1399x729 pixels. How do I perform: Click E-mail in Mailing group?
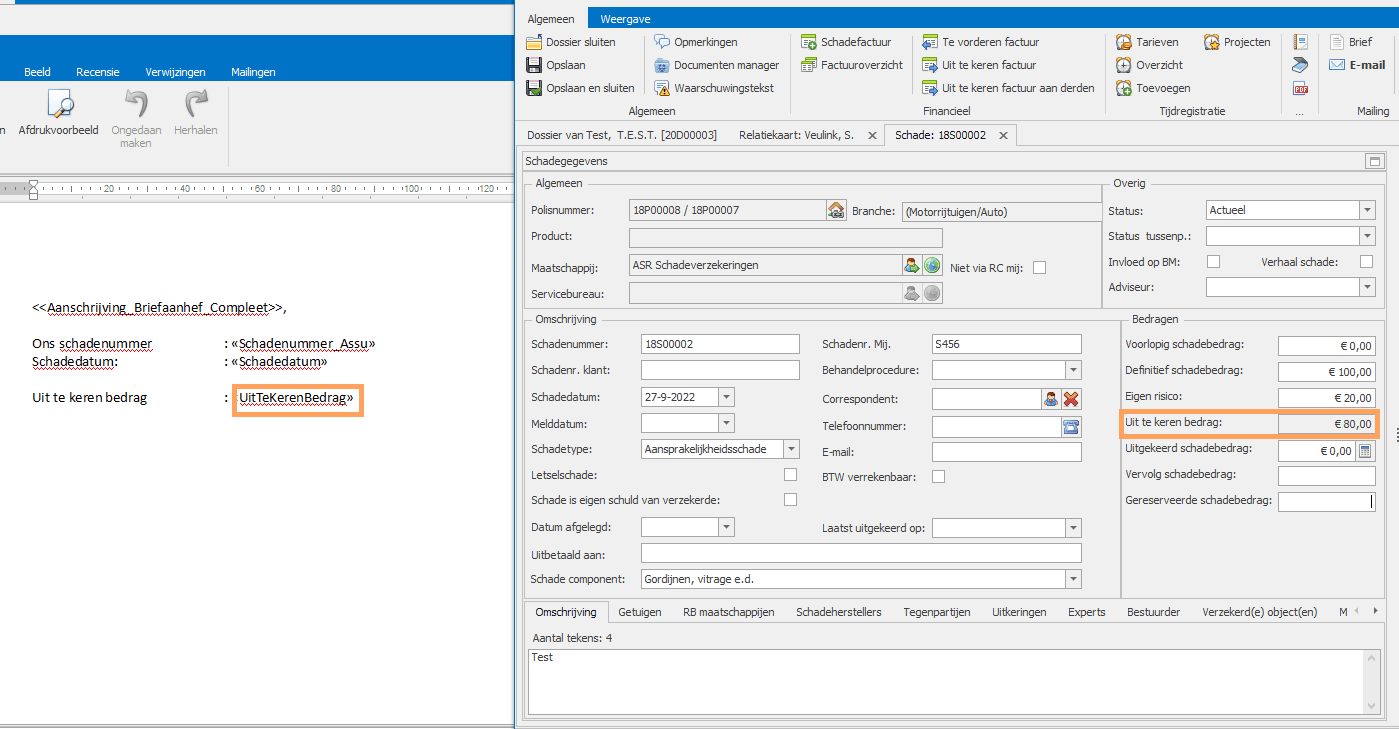click(1357, 65)
